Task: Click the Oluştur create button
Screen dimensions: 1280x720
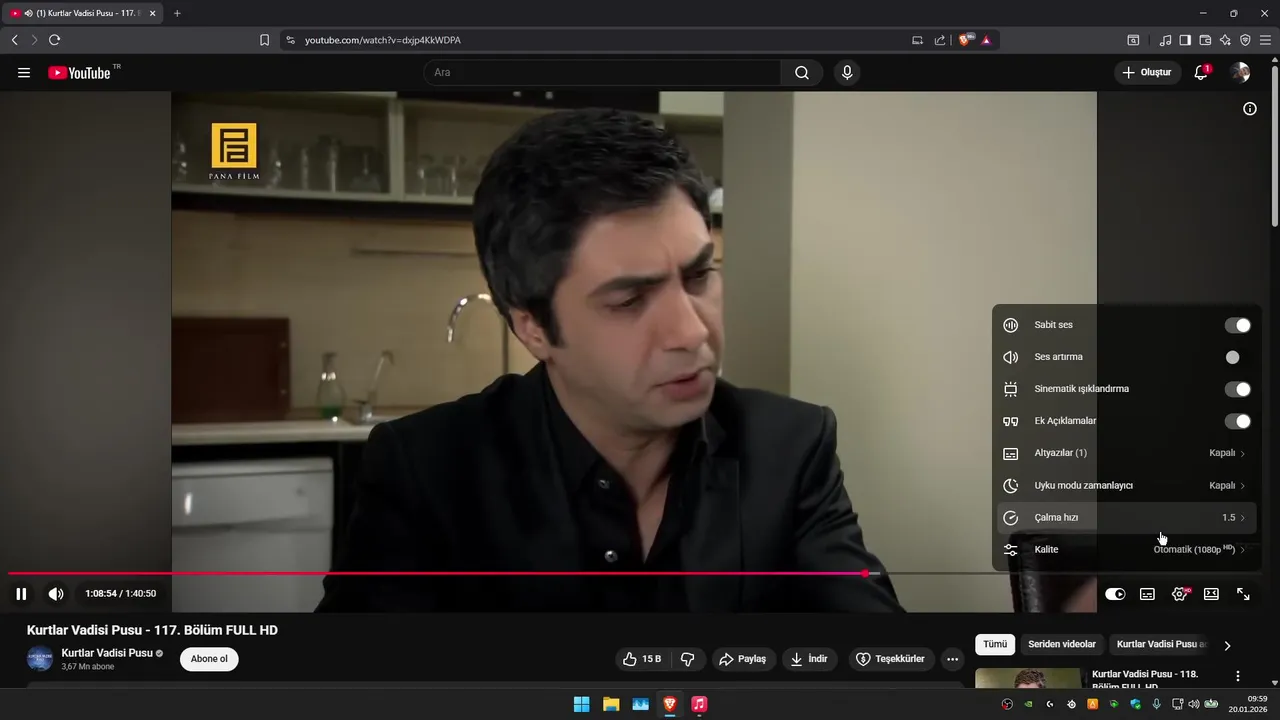Action: click(x=1146, y=73)
